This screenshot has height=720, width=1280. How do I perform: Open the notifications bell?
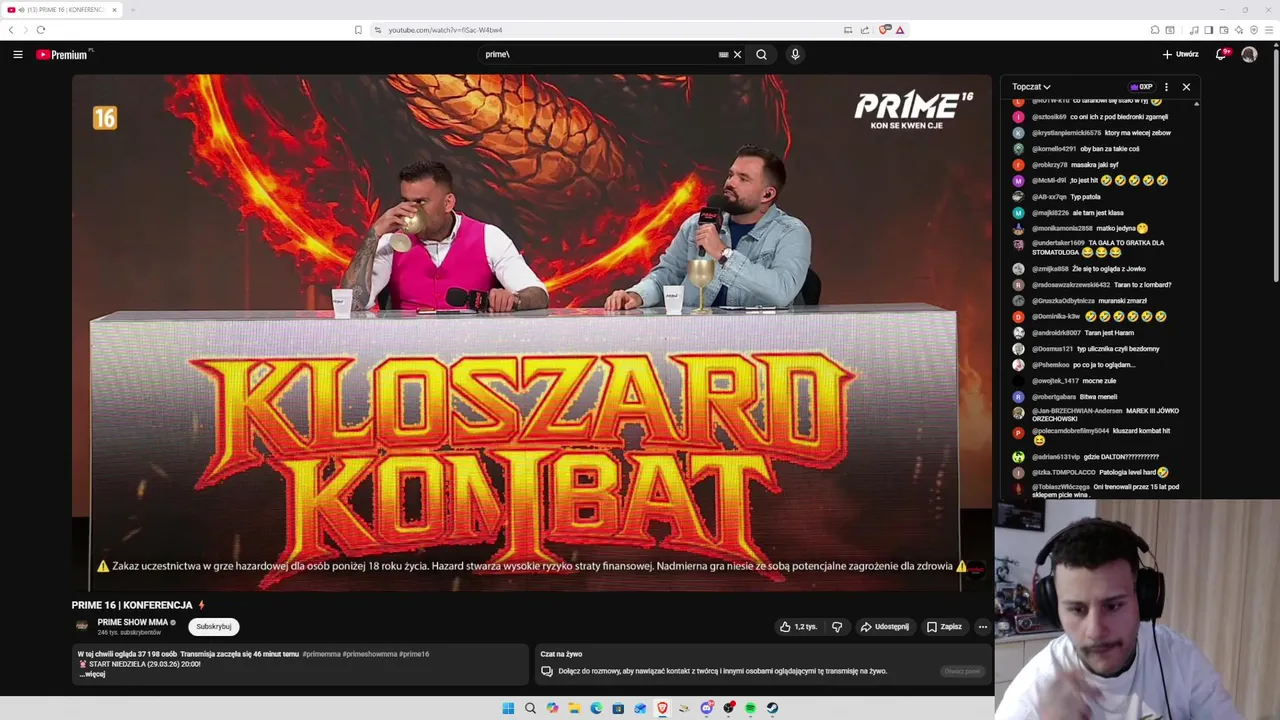click(1221, 54)
